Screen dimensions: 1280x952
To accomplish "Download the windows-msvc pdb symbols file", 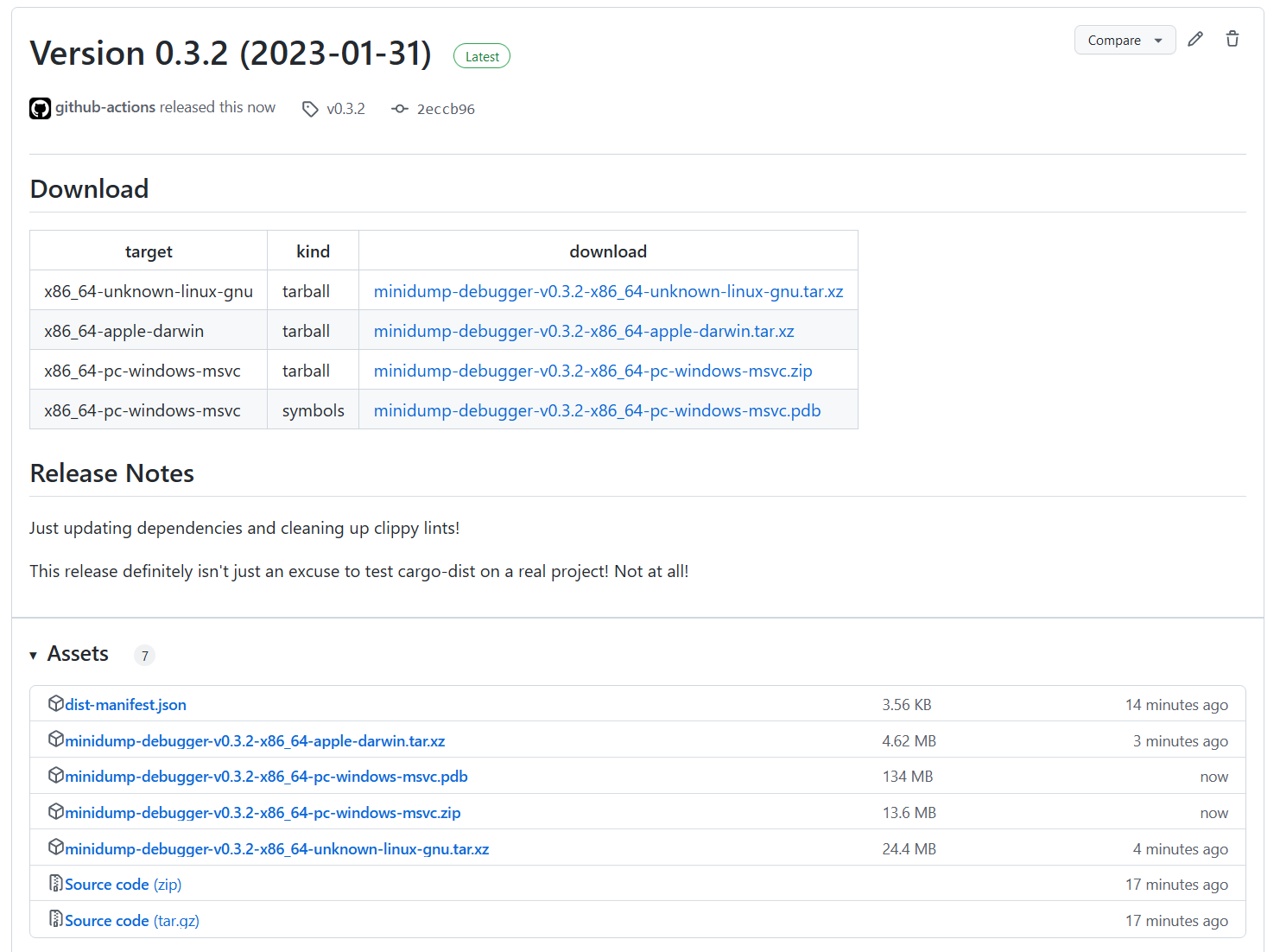I will coord(597,410).
